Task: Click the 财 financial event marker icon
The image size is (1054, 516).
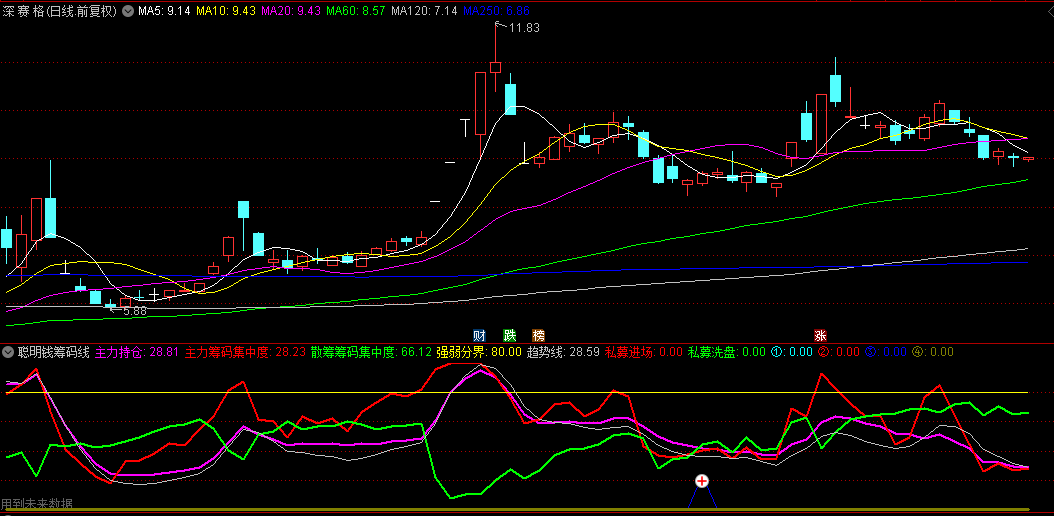Action: pyautogui.click(x=480, y=335)
